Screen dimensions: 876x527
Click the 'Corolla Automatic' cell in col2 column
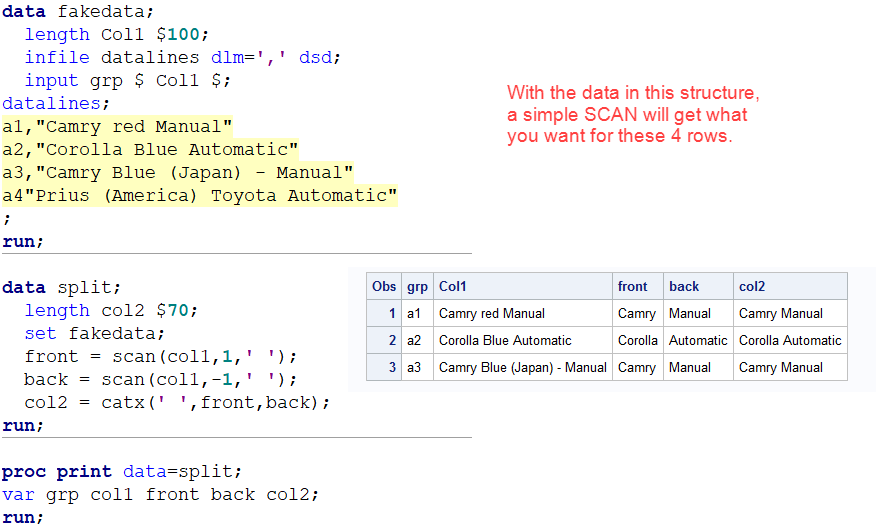coord(790,340)
